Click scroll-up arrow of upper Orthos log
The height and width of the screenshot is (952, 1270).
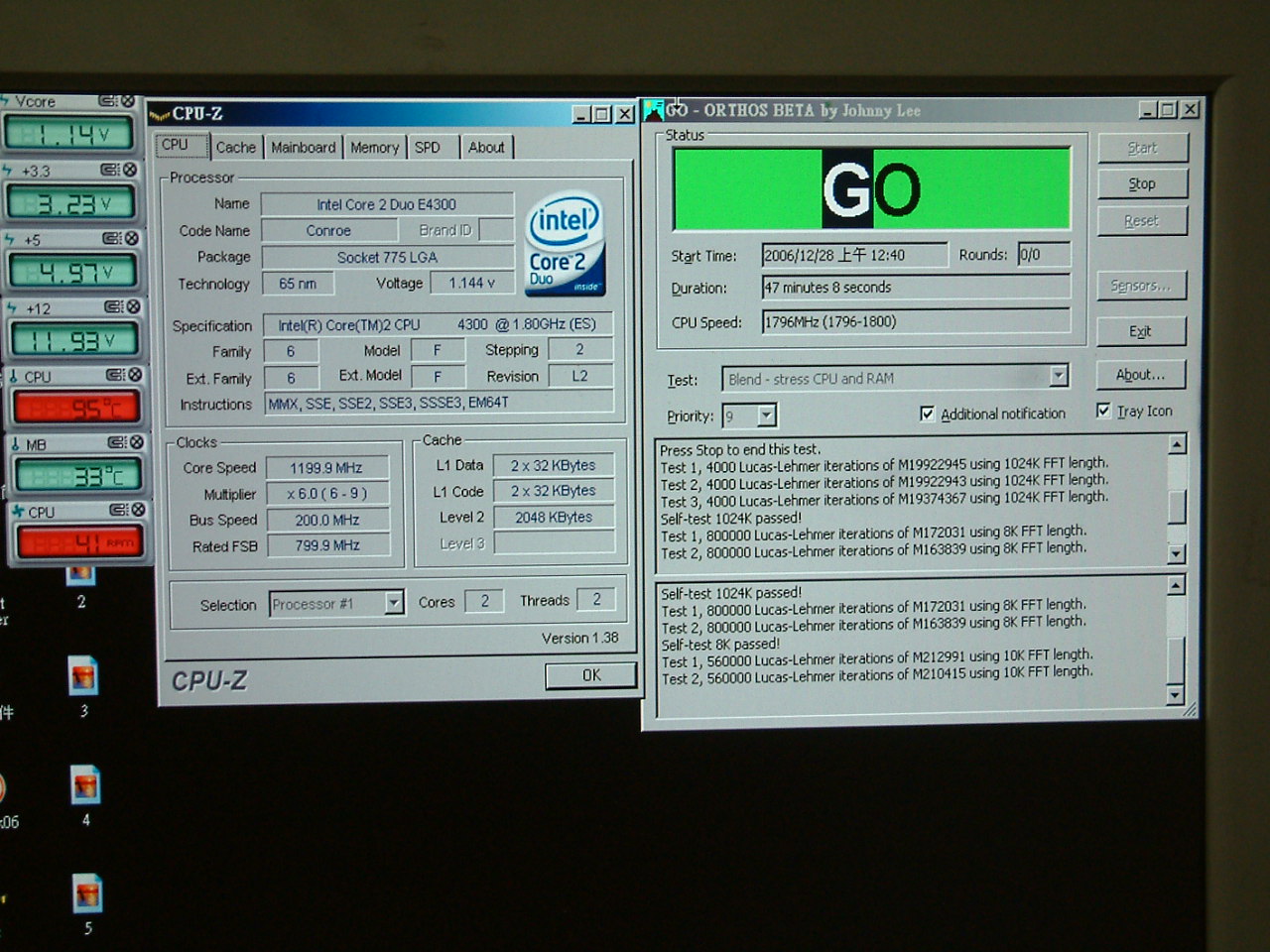(x=1177, y=444)
